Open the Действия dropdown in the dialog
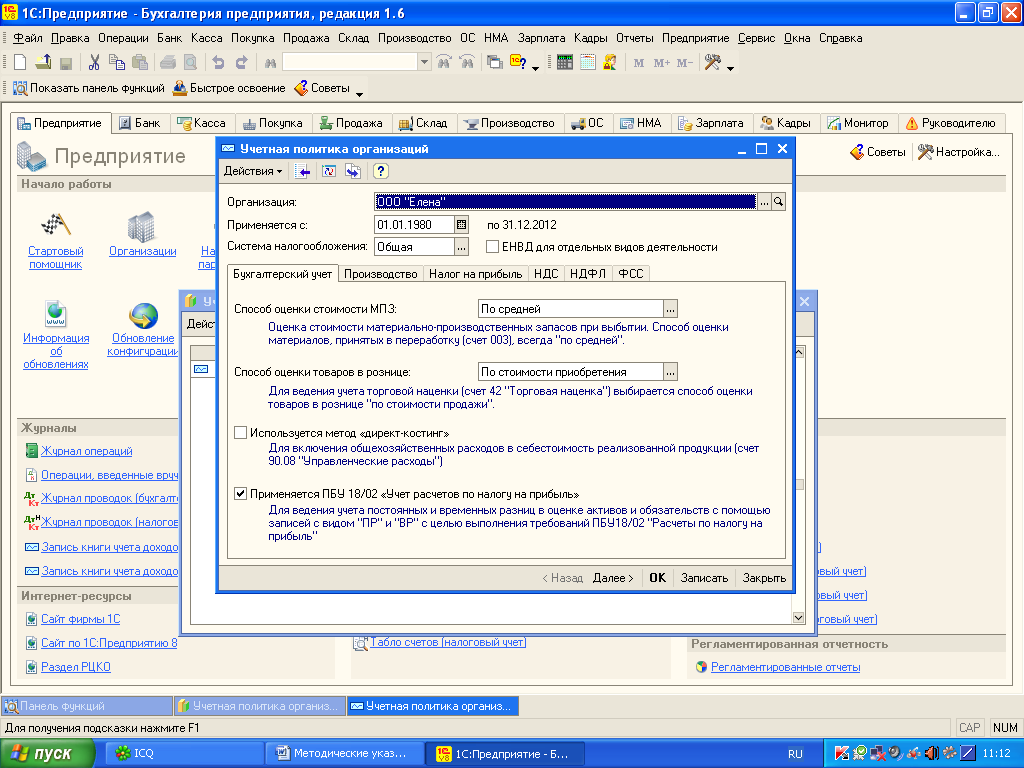The height and width of the screenshot is (768, 1024). [x=253, y=171]
